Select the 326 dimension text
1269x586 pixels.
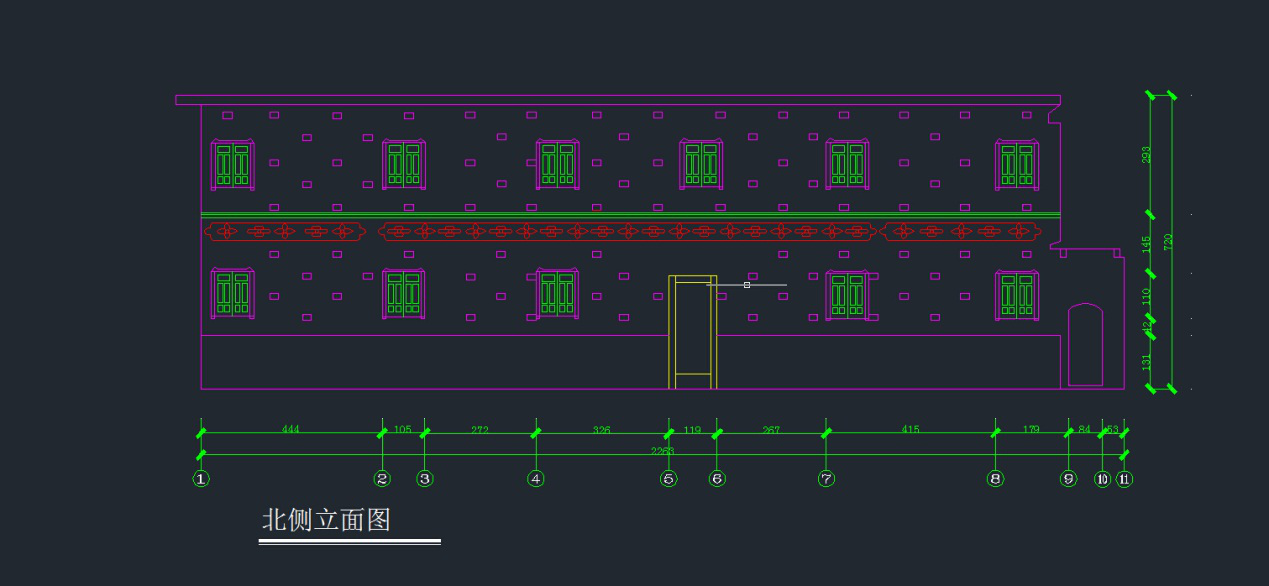pyautogui.click(x=601, y=430)
